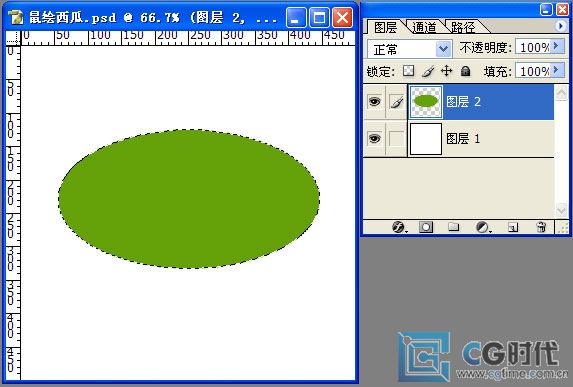The image size is (573, 387).
Task: Open the 不透明度 opacity slider arrow
Action: 557,46
